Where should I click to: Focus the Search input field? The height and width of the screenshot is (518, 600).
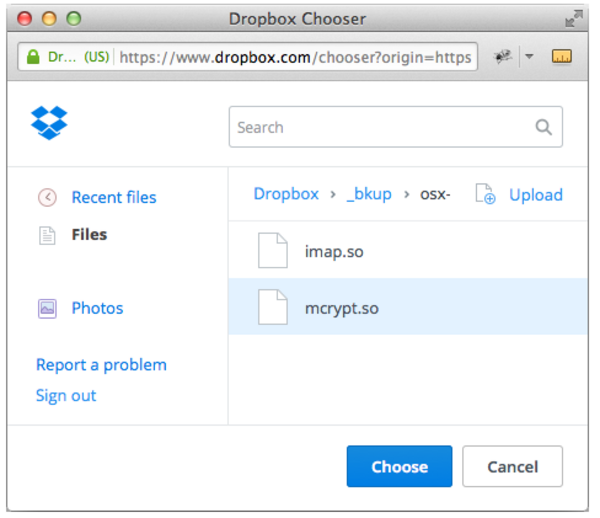pyautogui.click(x=380, y=127)
